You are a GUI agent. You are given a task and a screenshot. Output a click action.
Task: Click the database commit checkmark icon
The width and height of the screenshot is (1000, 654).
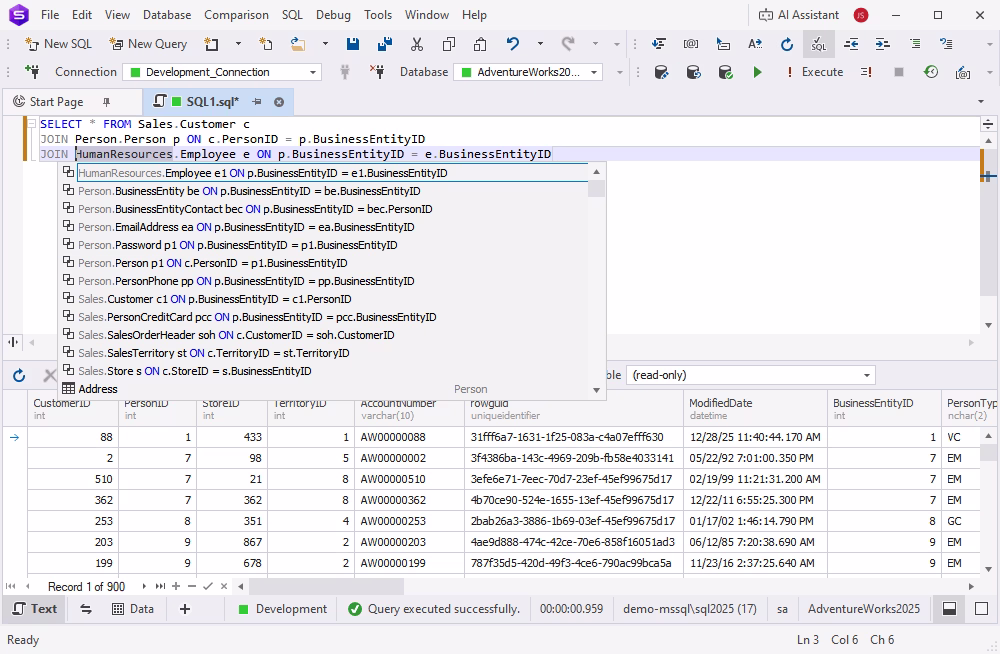point(725,72)
